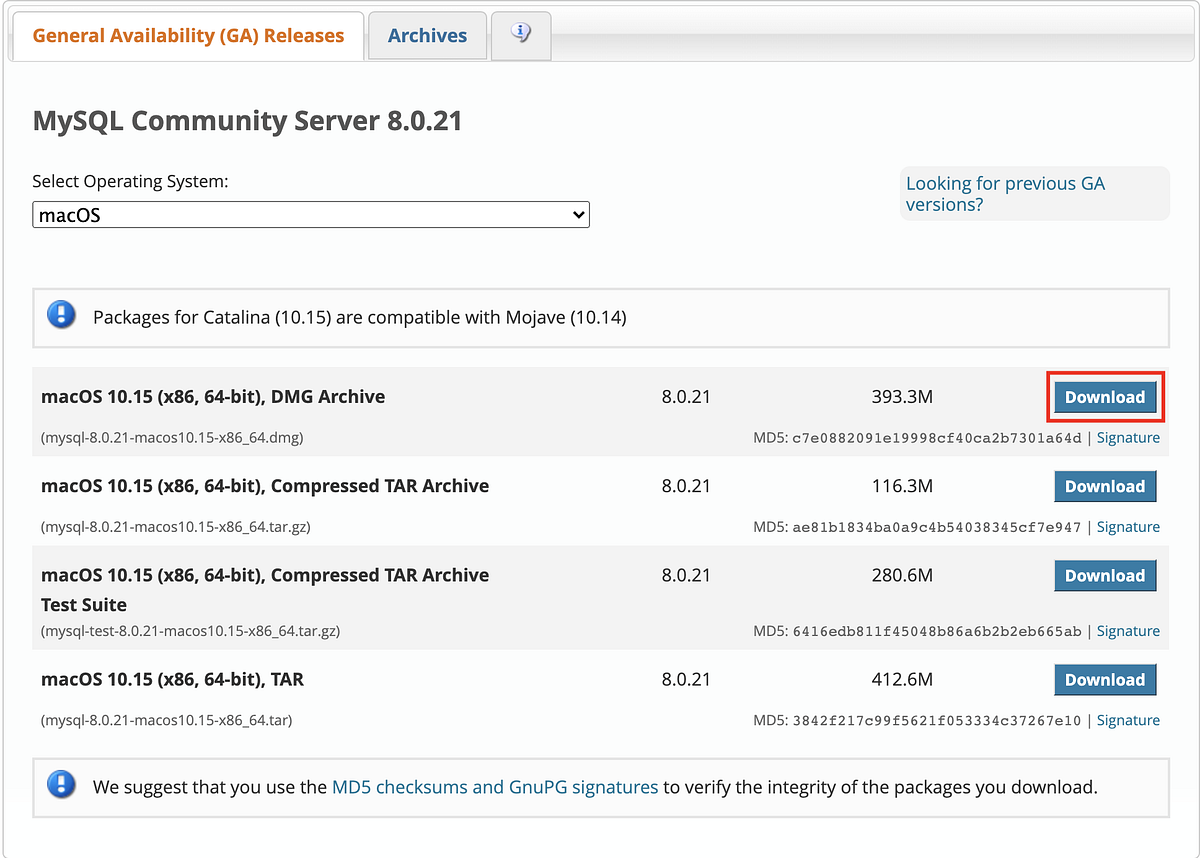1200x858 pixels.
Task: Click the info speech-bubble tab icon
Action: coord(520,32)
